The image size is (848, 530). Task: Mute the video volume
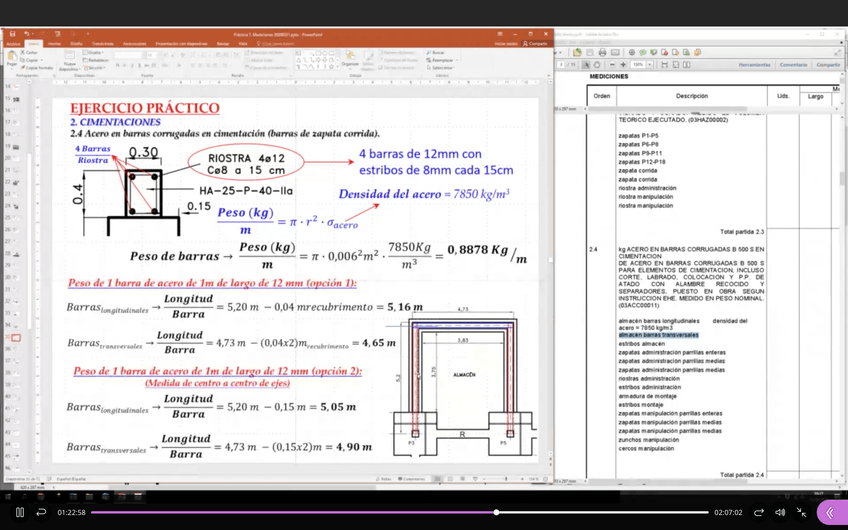[x=780, y=512]
